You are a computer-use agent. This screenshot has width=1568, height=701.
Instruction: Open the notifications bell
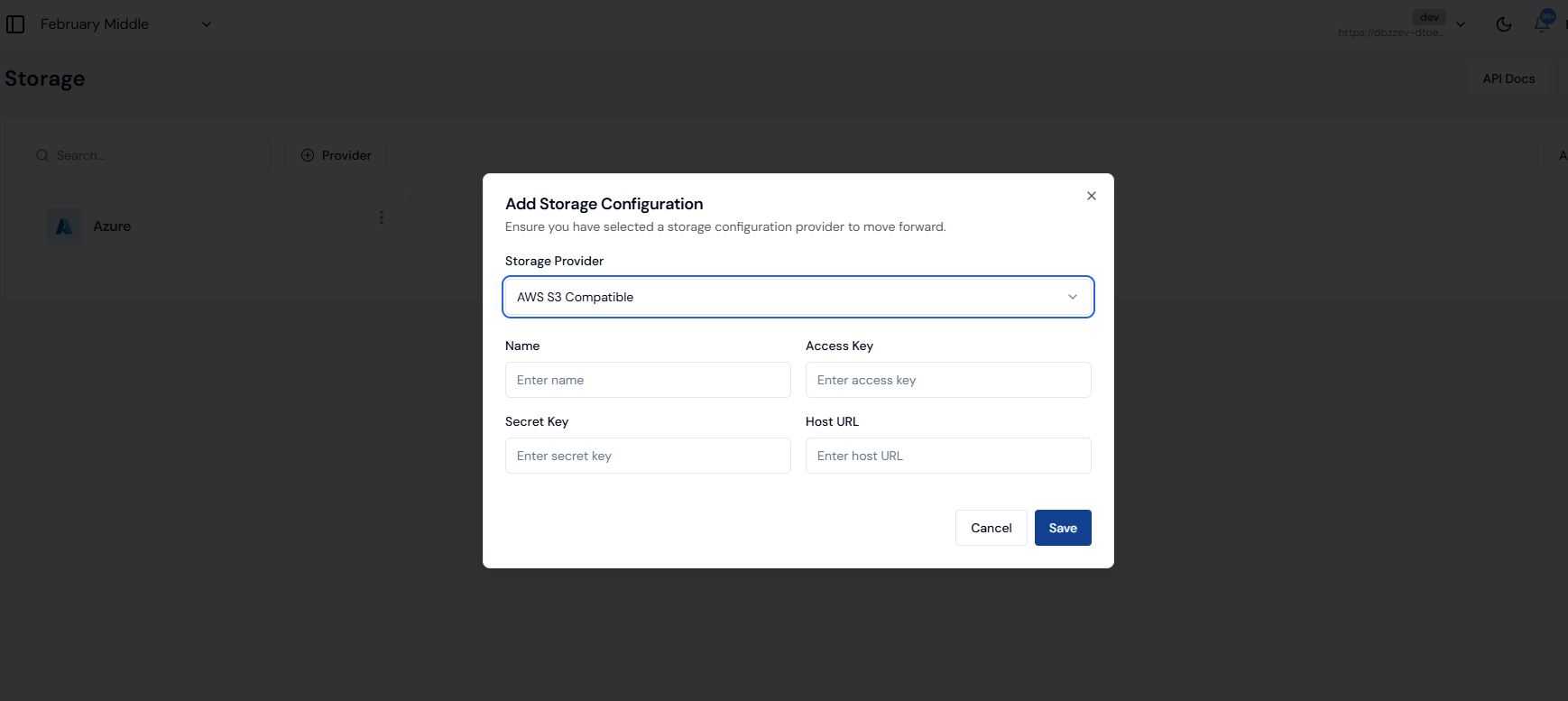pos(1542,24)
